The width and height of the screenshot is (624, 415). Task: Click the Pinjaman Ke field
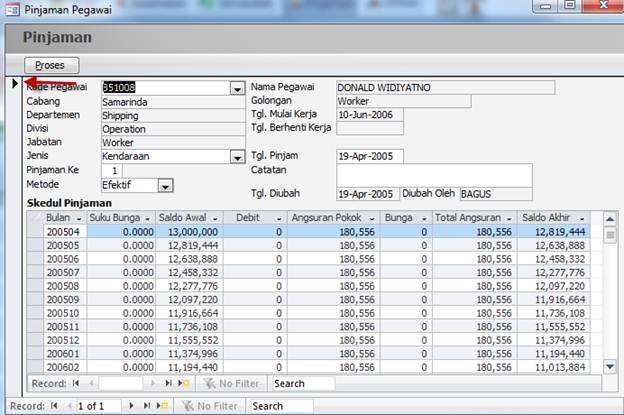pyautogui.click(x=112, y=171)
